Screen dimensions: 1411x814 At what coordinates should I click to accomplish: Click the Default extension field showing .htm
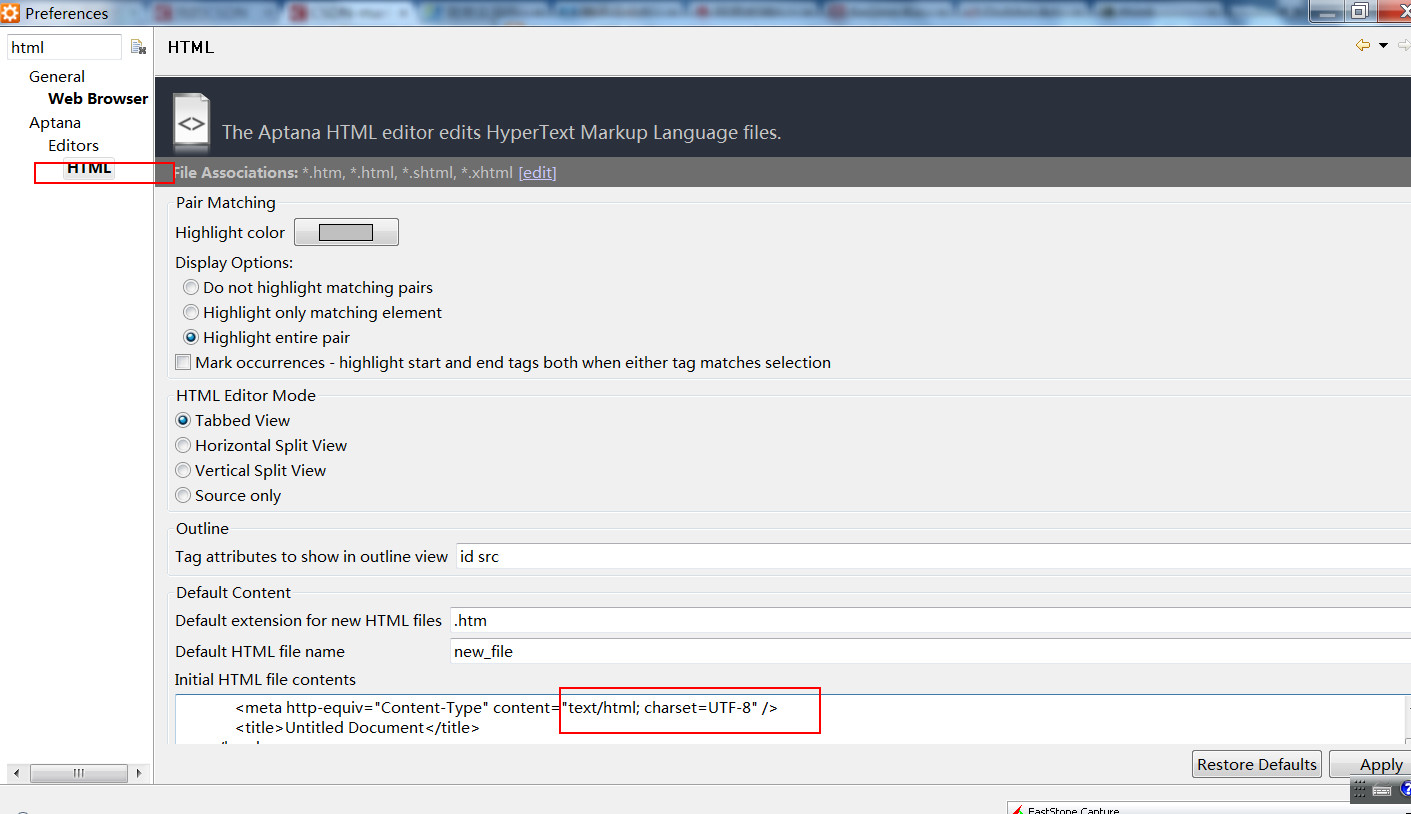click(x=930, y=620)
